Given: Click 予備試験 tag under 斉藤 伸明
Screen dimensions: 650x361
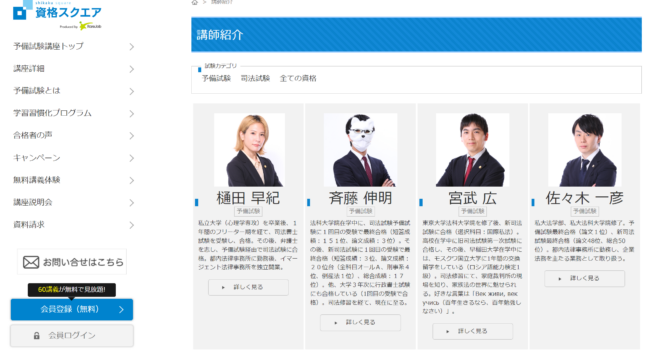Looking at the screenshot, I should (x=360, y=211).
